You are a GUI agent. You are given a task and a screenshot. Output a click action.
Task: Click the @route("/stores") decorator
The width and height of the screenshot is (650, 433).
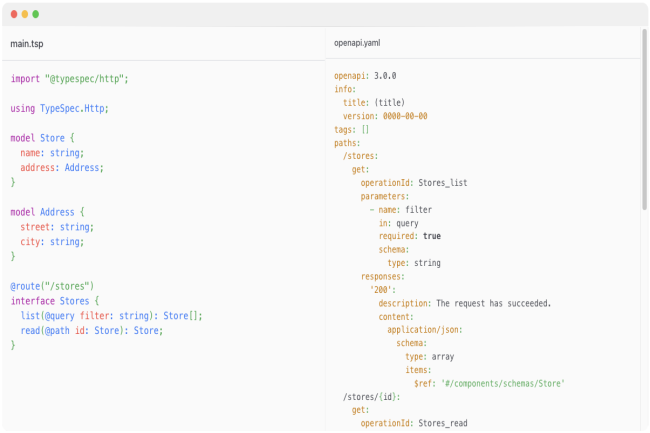[52, 286]
